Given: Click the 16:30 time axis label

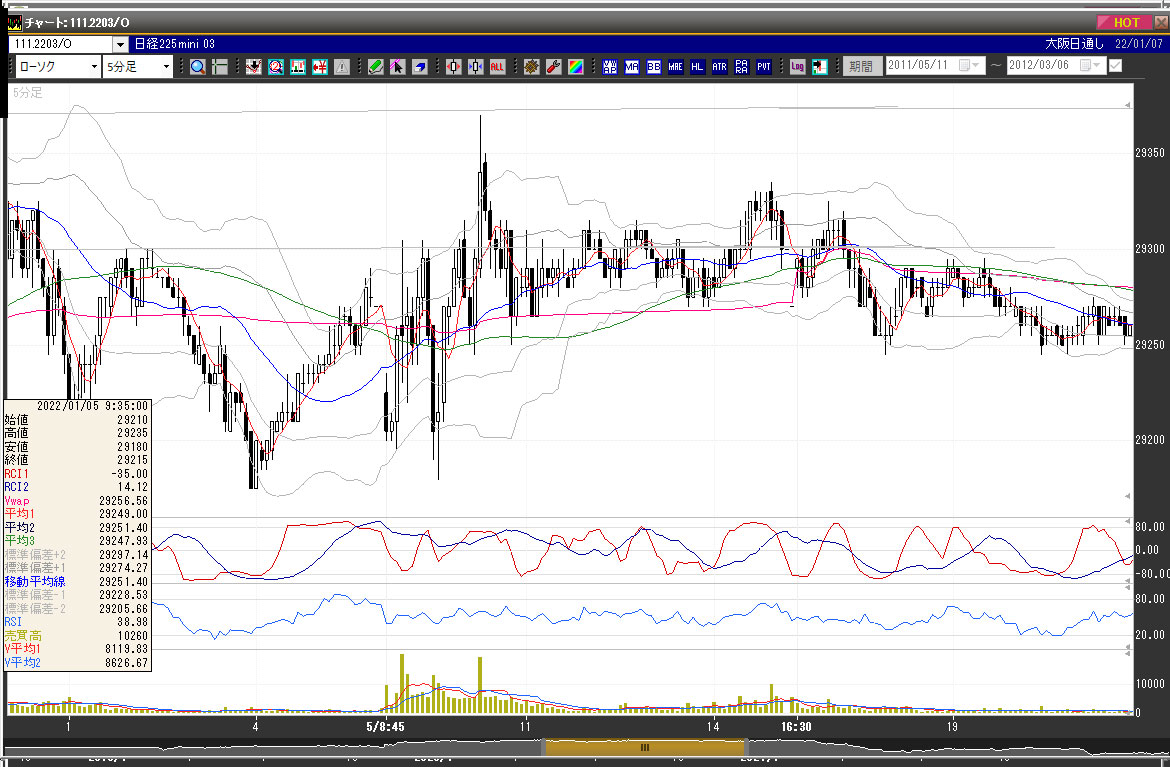Looking at the screenshot, I should 796,726.
